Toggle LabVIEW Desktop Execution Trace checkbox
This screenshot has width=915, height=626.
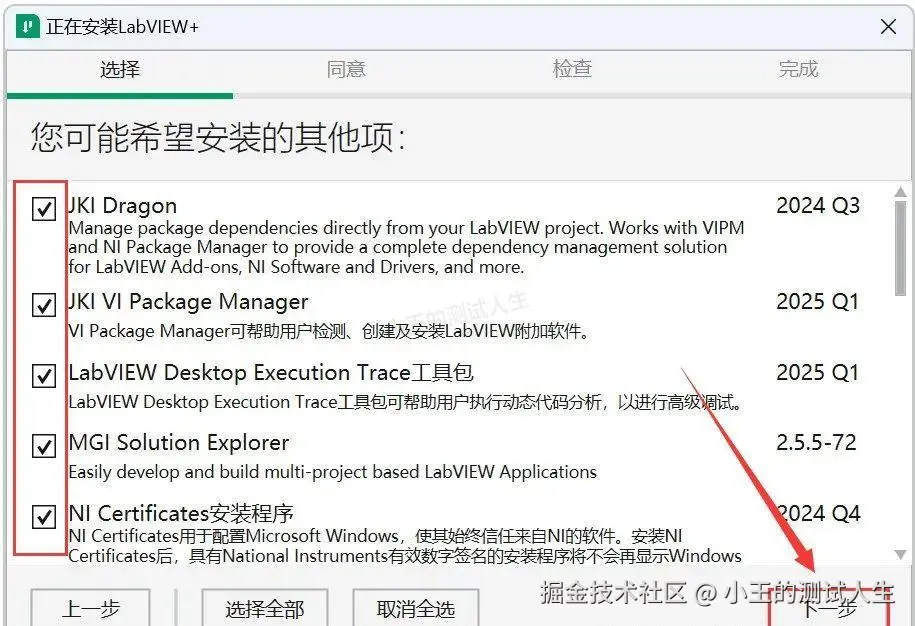(44, 376)
